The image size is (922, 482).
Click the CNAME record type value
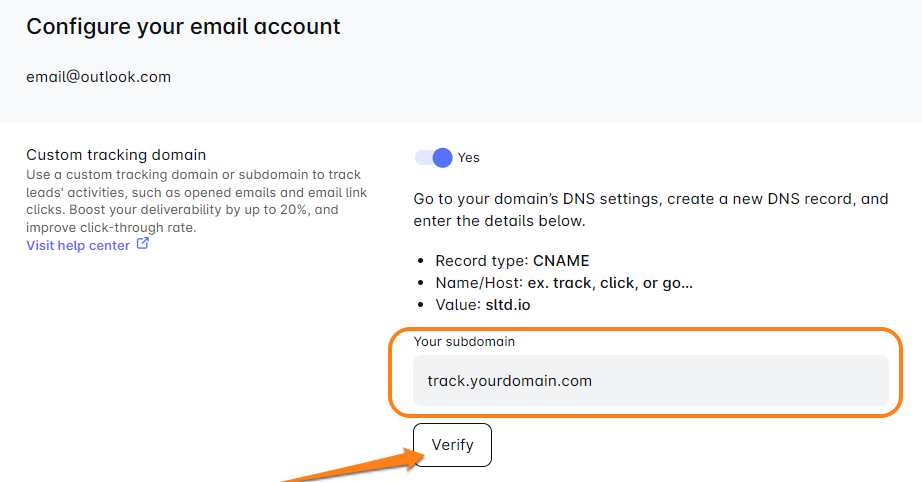tap(561, 261)
